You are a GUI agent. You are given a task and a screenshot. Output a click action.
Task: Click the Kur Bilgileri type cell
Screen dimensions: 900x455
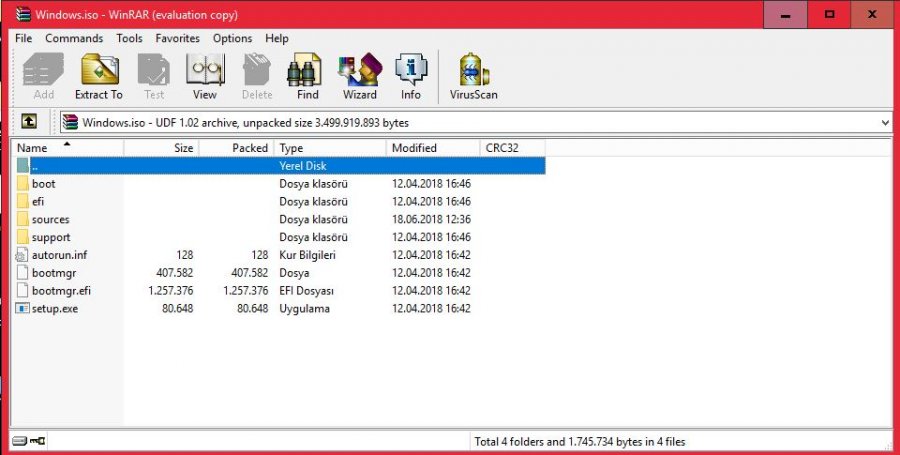[307, 255]
